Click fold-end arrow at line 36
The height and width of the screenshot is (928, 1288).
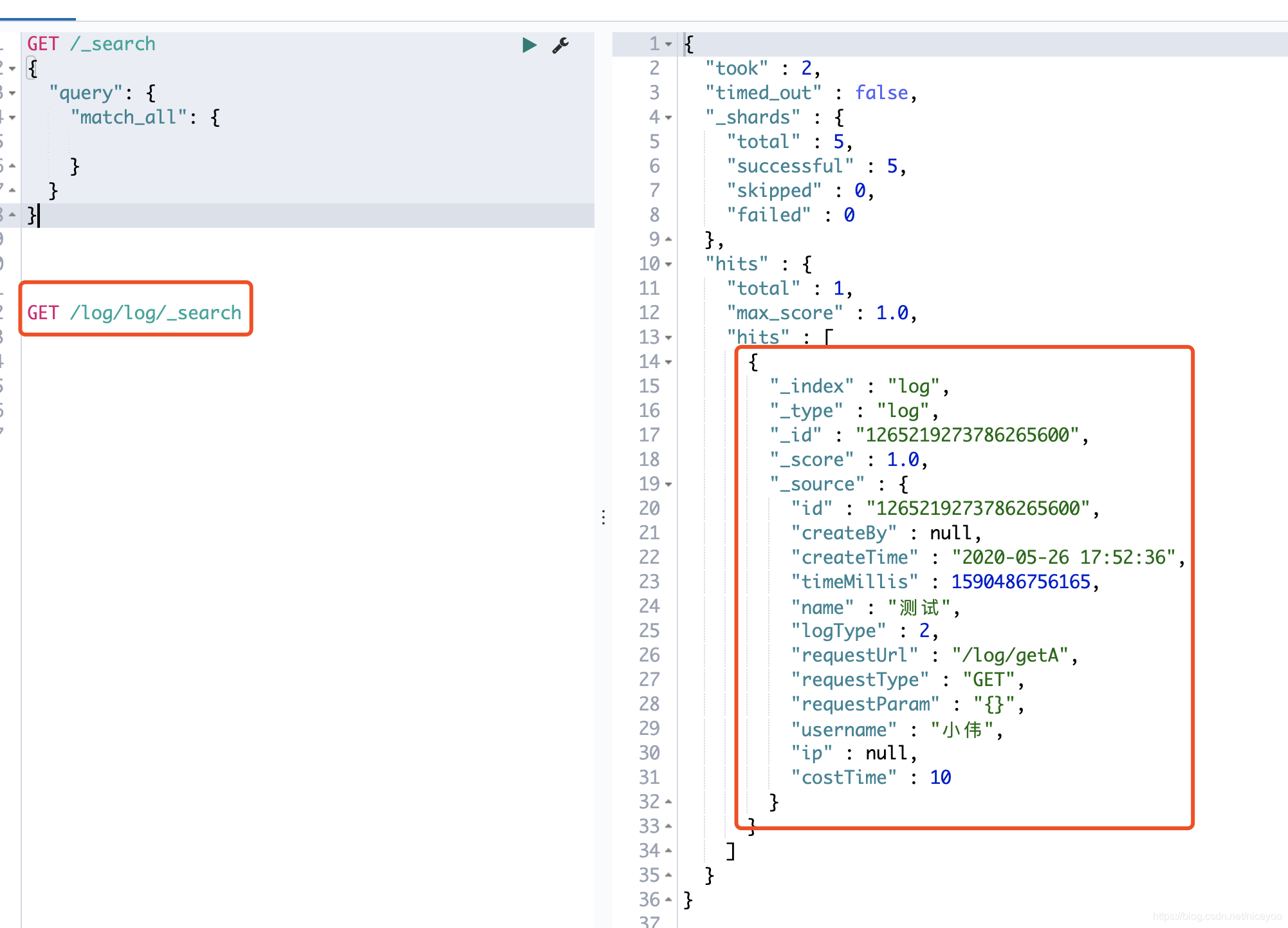(669, 900)
